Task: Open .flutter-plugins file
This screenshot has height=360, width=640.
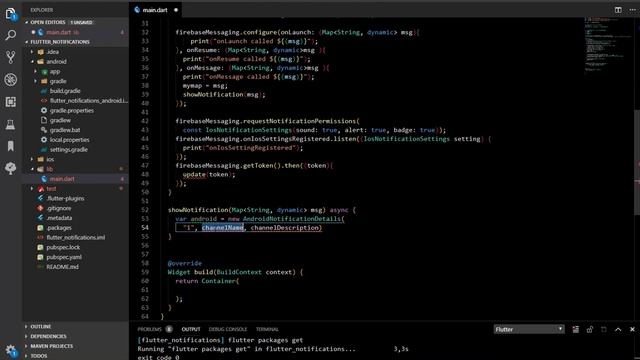Action: click(65, 198)
